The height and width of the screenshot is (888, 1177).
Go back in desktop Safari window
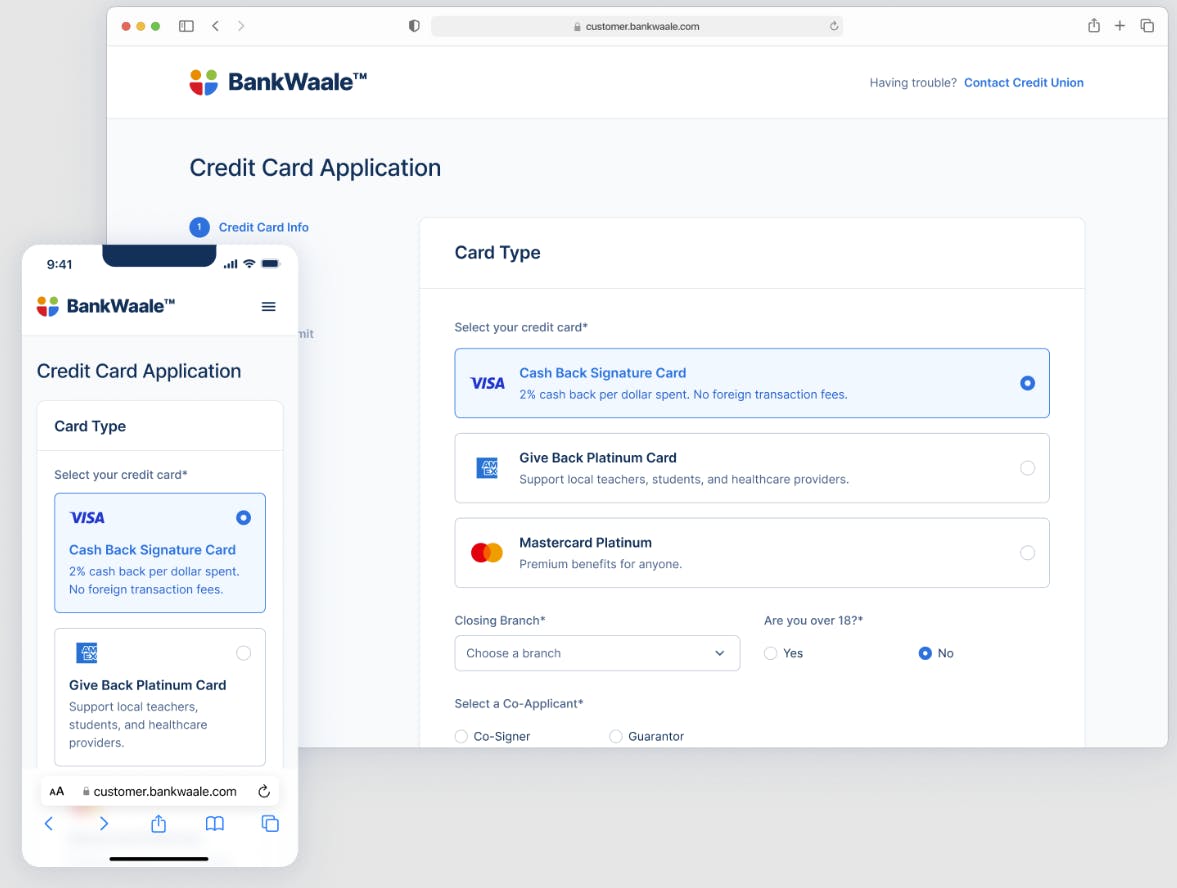click(x=215, y=26)
